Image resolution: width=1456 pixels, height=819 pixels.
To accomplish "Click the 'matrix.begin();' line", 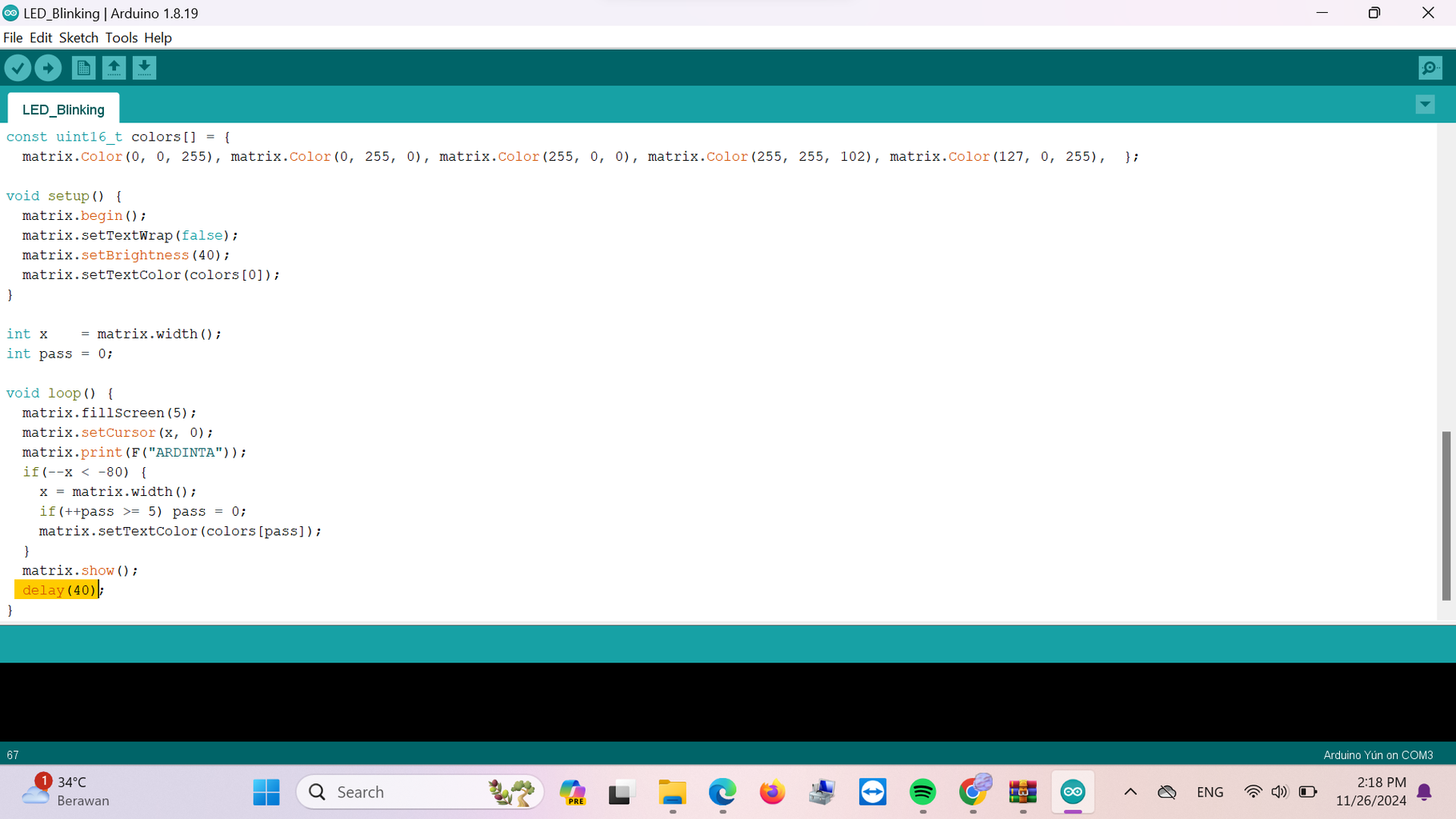I will coord(84,216).
